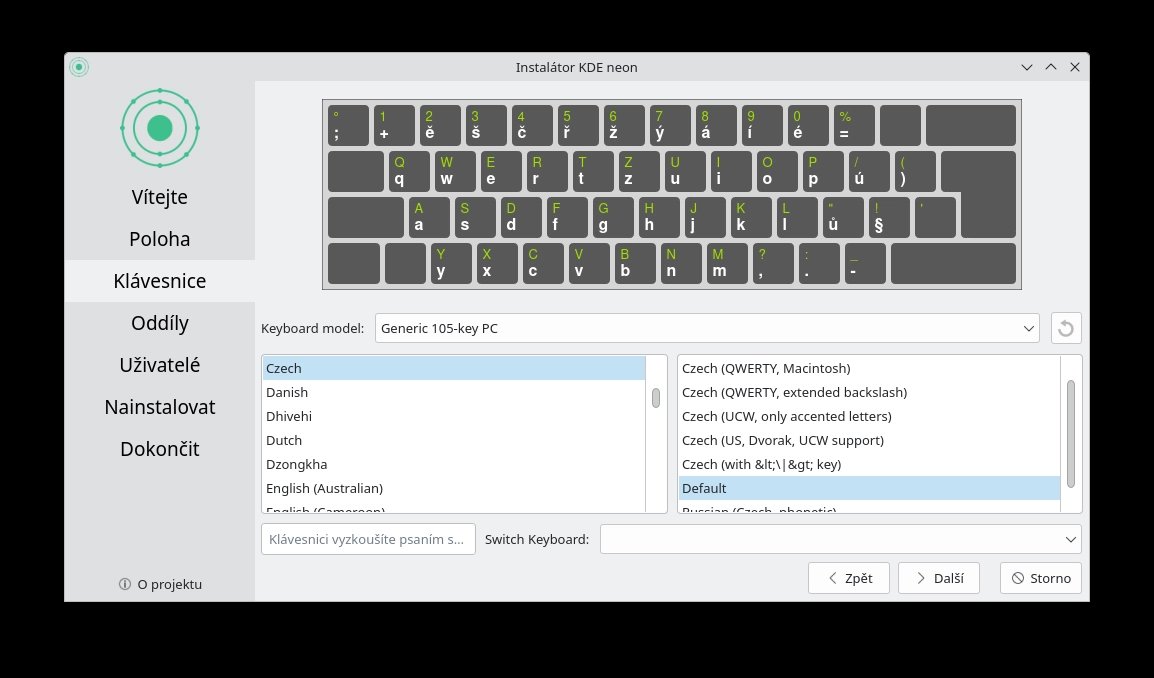Click the ů key in keyboard preview

[x=843, y=217]
